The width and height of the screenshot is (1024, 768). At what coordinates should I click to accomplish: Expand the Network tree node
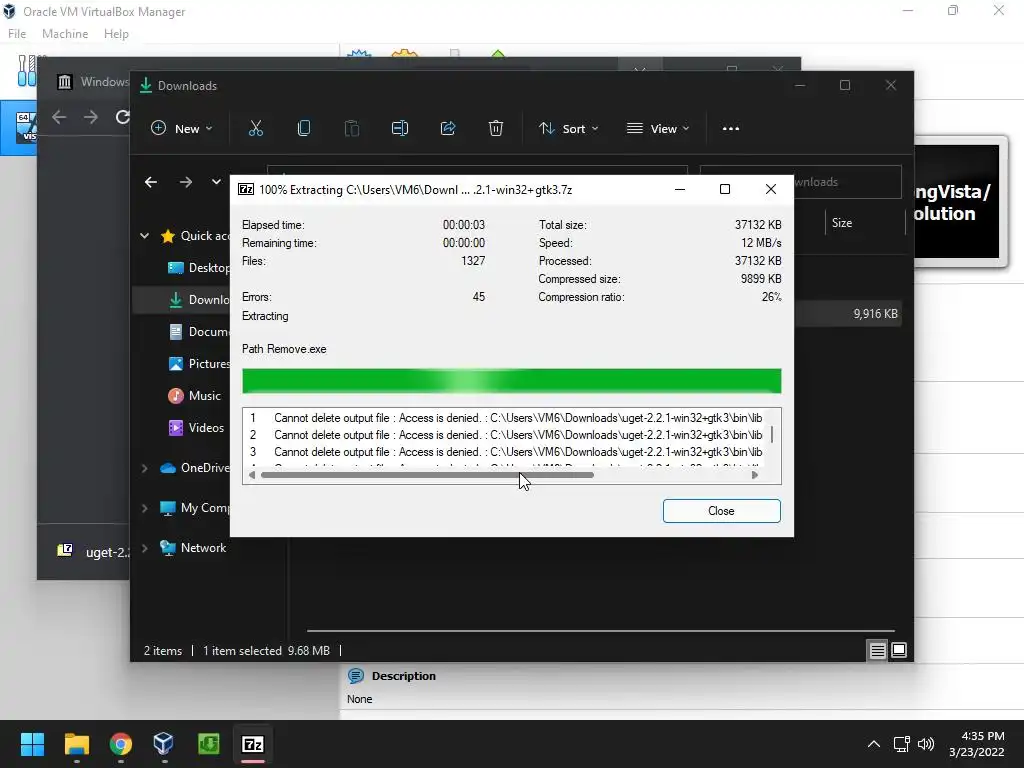(144, 548)
